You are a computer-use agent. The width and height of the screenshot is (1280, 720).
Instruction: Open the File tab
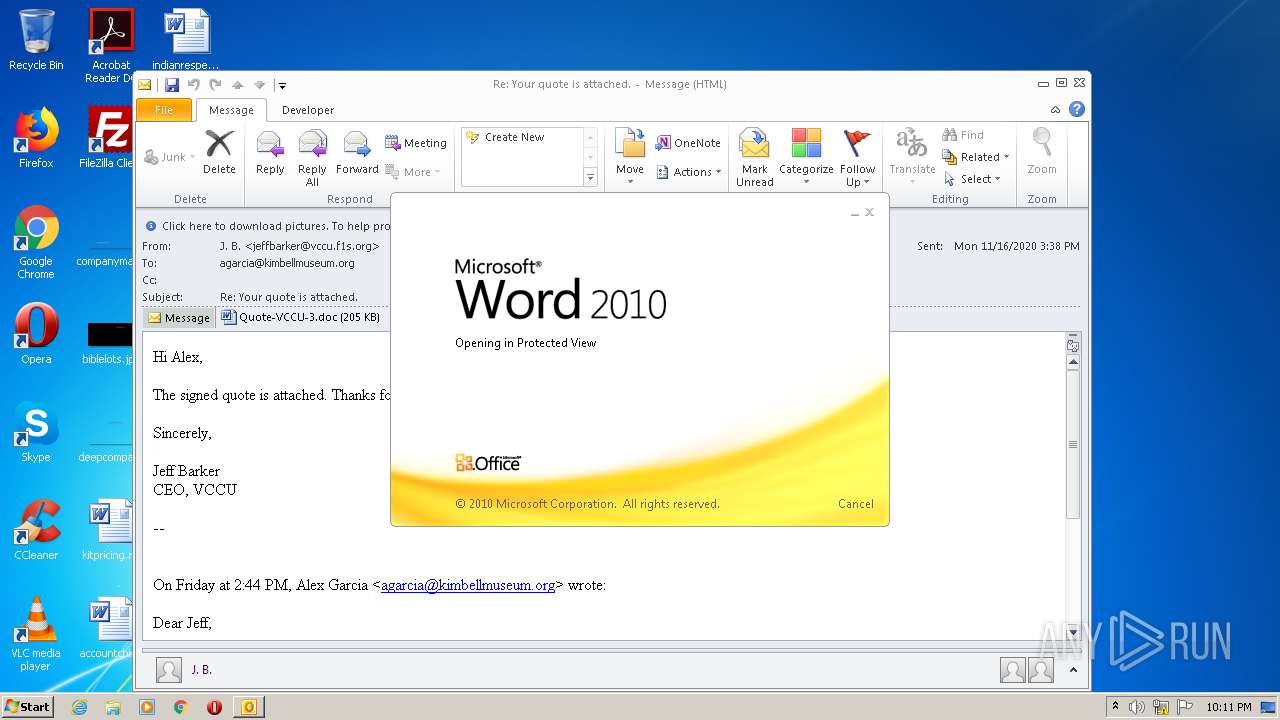pyautogui.click(x=164, y=110)
